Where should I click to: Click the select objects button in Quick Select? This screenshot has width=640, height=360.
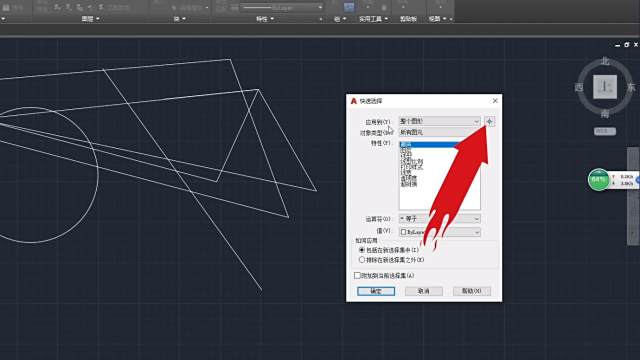pyautogui.click(x=489, y=121)
